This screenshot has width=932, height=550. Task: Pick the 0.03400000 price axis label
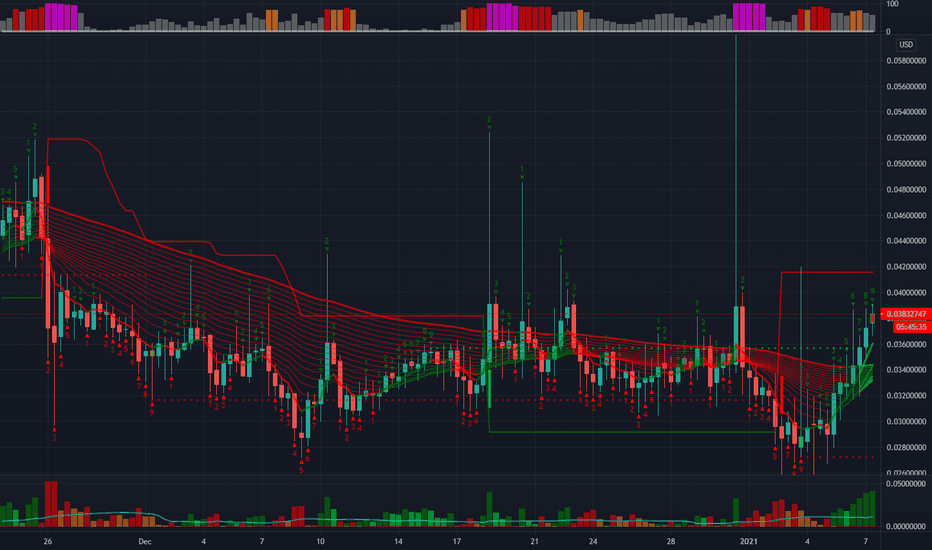[906, 370]
